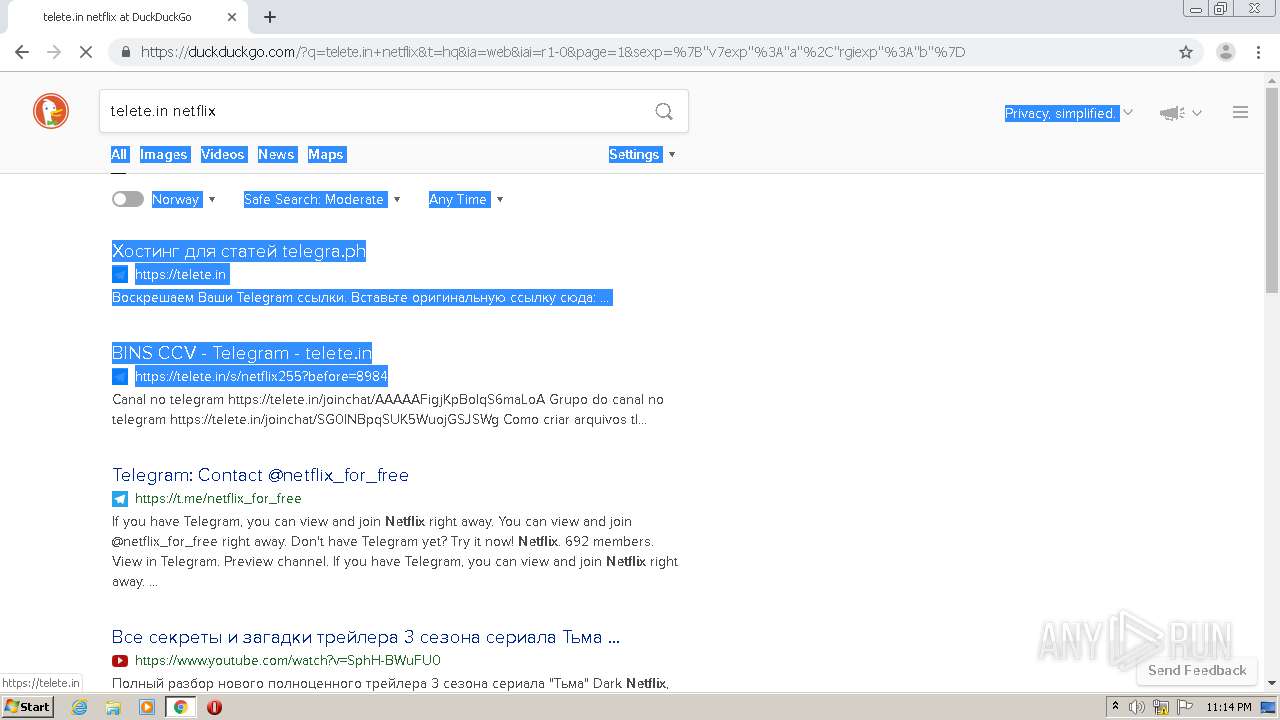
Task: Switch to the Maps tab
Action: click(x=326, y=154)
